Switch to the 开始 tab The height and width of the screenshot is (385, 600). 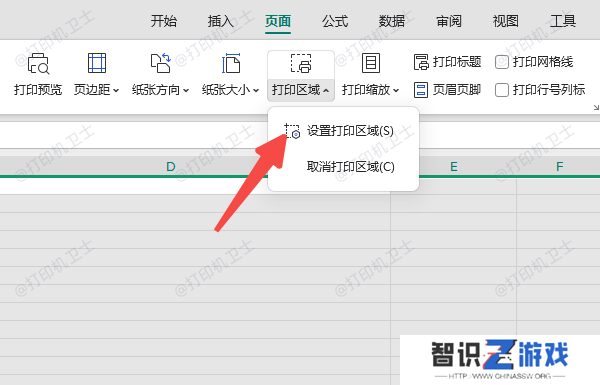click(164, 21)
